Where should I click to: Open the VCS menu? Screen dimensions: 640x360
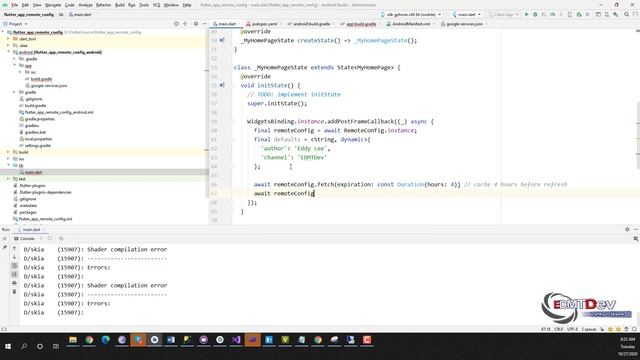[x=156, y=5]
